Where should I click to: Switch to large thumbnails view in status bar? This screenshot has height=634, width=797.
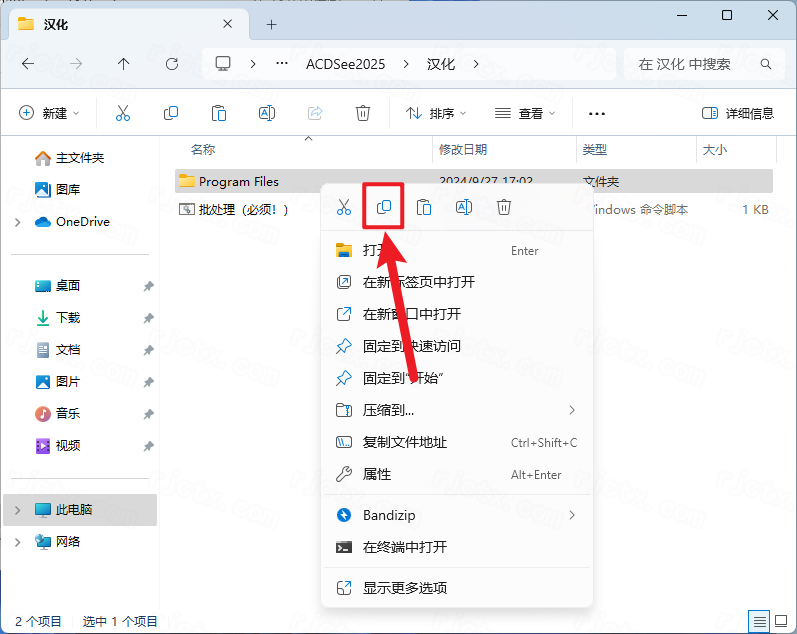780,621
